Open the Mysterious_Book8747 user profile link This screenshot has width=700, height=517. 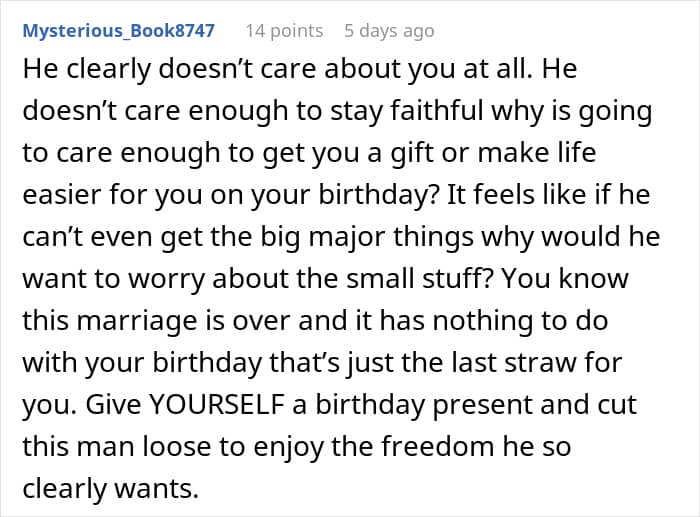[119, 30]
